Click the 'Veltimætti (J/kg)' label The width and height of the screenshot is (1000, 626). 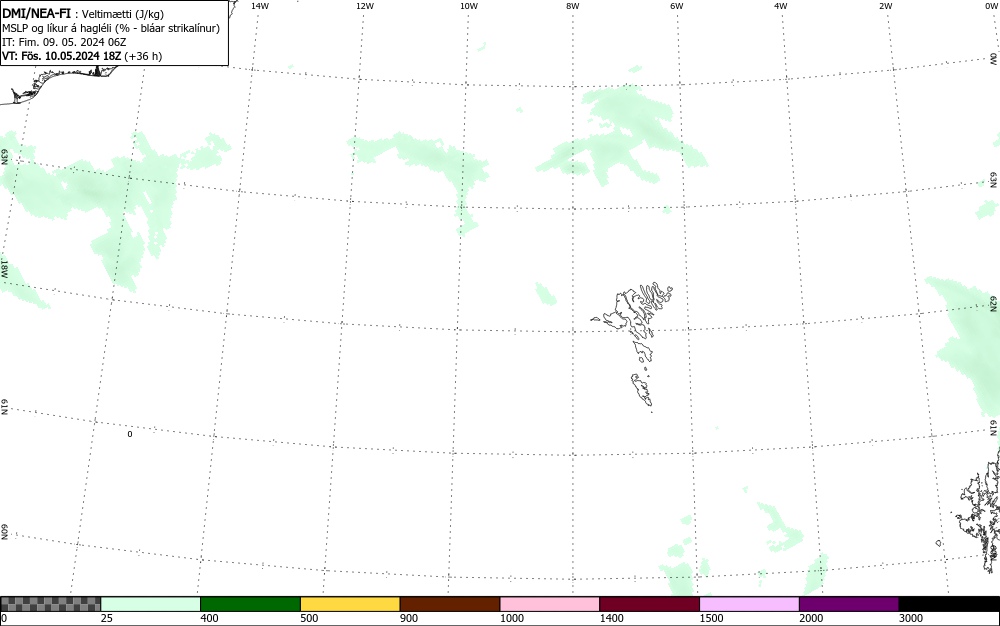point(122,14)
